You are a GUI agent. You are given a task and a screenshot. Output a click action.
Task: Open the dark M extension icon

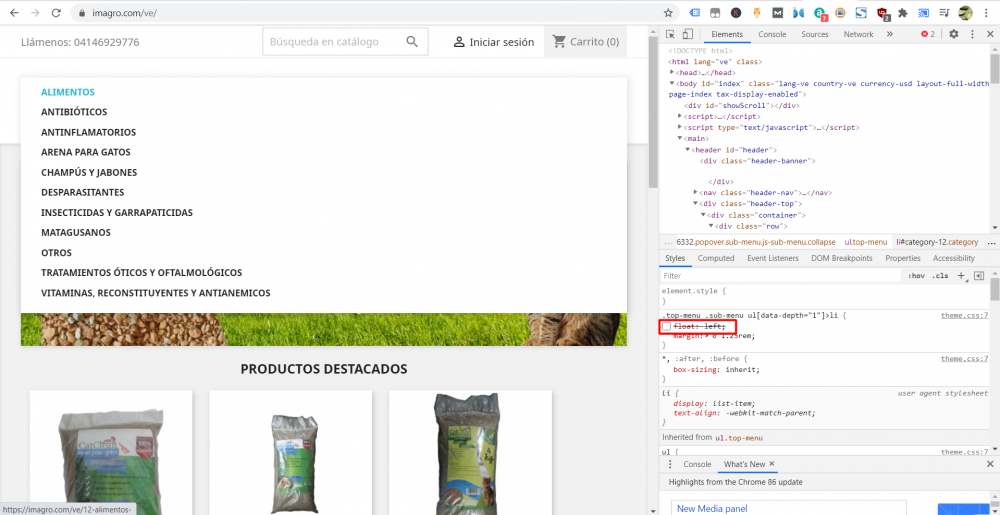click(778, 13)
